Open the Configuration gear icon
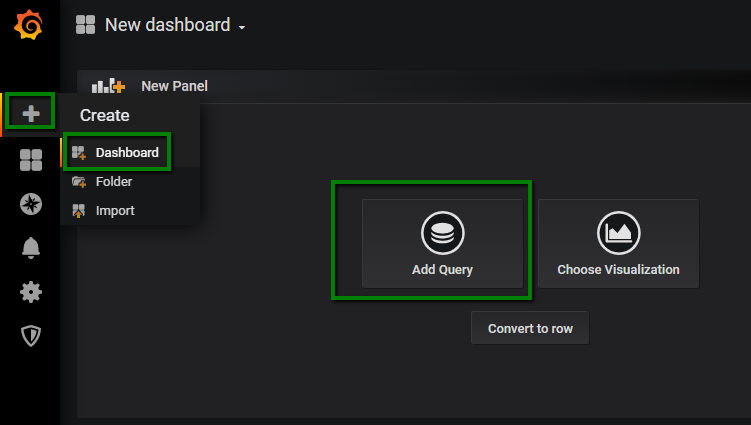 (x=31, y=292)
